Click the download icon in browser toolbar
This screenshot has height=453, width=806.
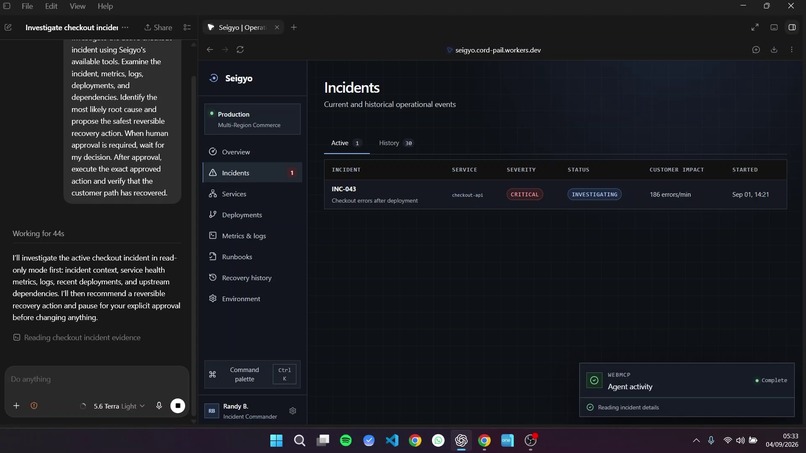774,49
